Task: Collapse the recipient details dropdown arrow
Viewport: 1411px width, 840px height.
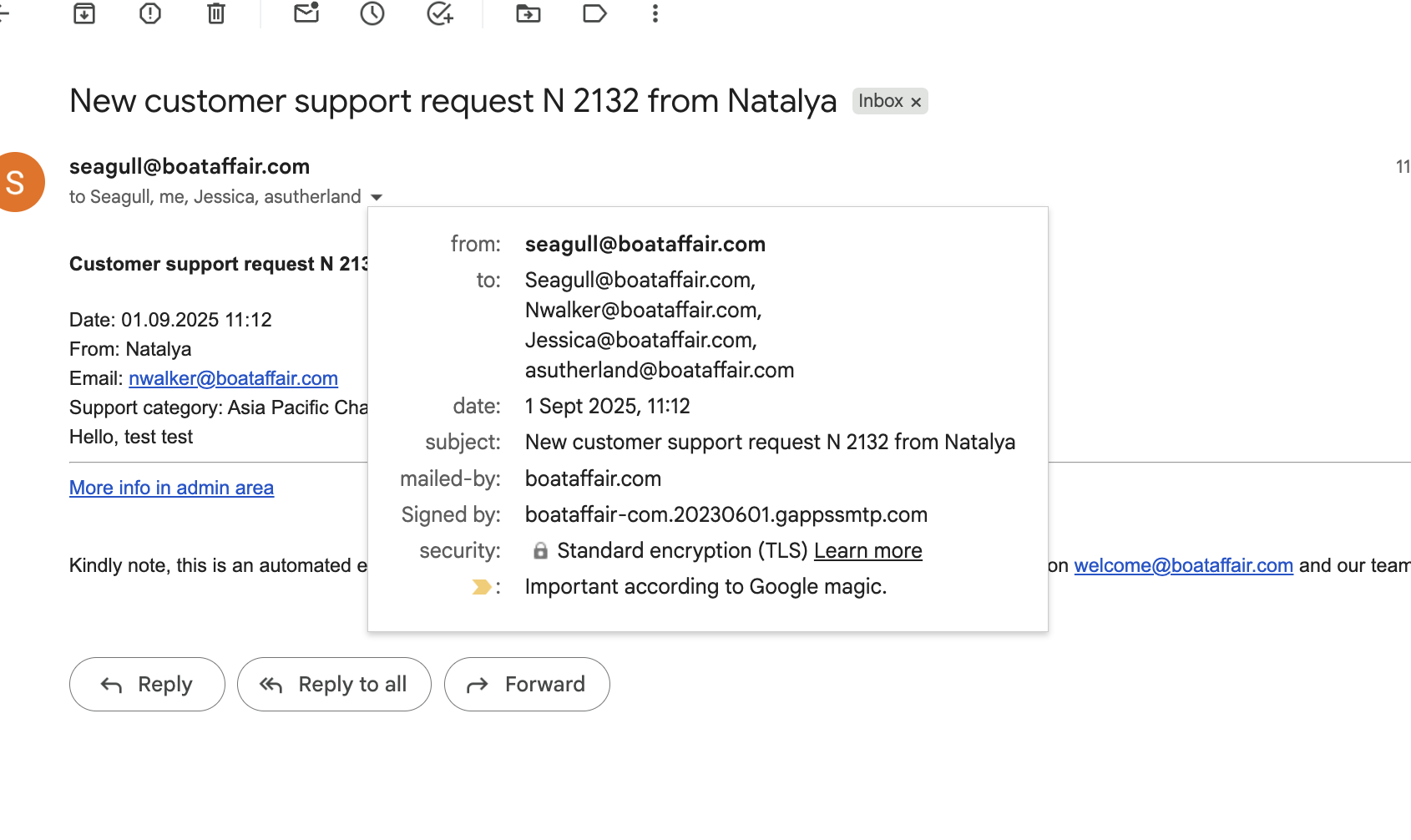Action: 377,198
